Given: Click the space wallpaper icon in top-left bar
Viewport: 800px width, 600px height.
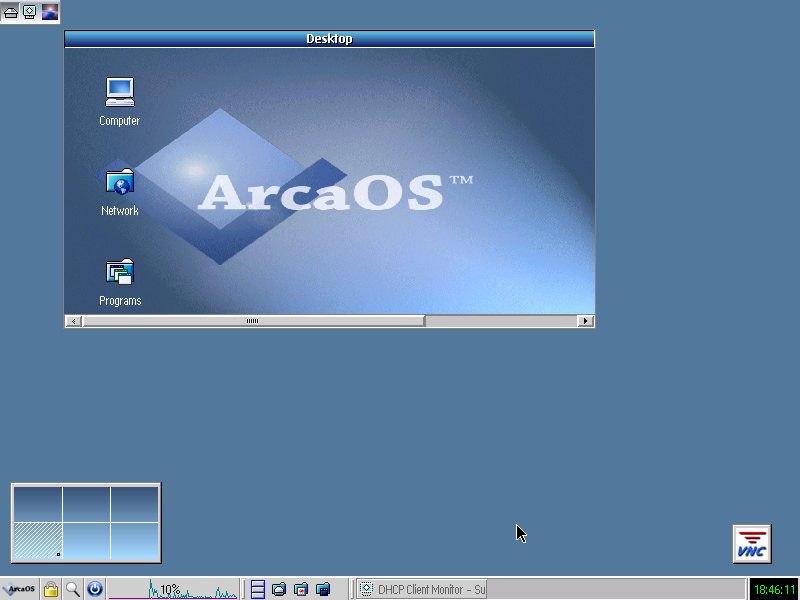Looking at the screenshot, I should [x=49, y=12].
